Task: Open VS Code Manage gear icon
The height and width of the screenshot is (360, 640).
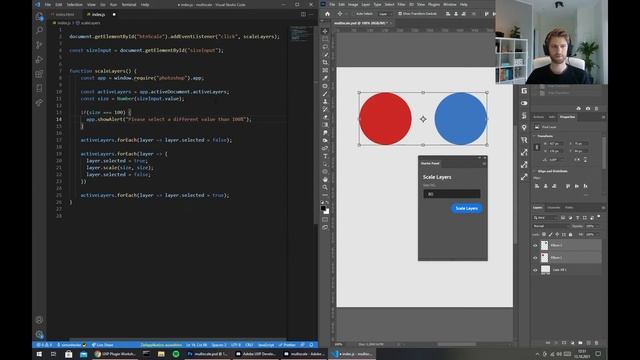Action: click(x=39, y=334)
